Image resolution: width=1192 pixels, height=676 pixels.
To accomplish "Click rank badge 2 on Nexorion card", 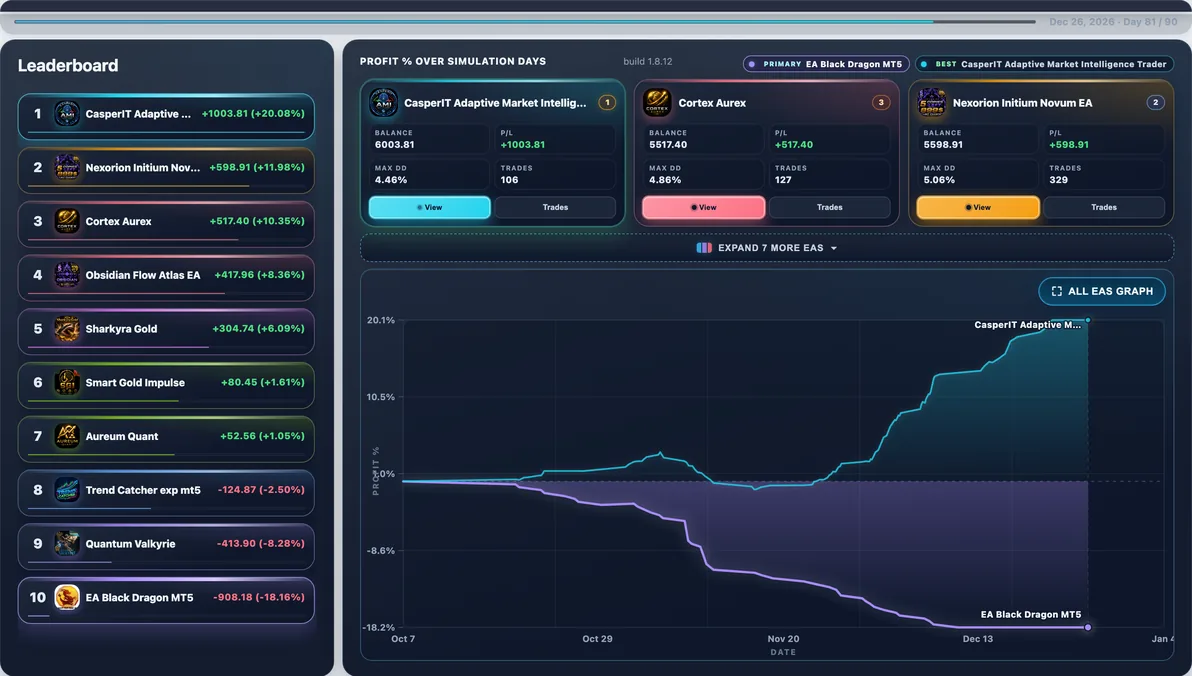I will [x=1156, y=103].
